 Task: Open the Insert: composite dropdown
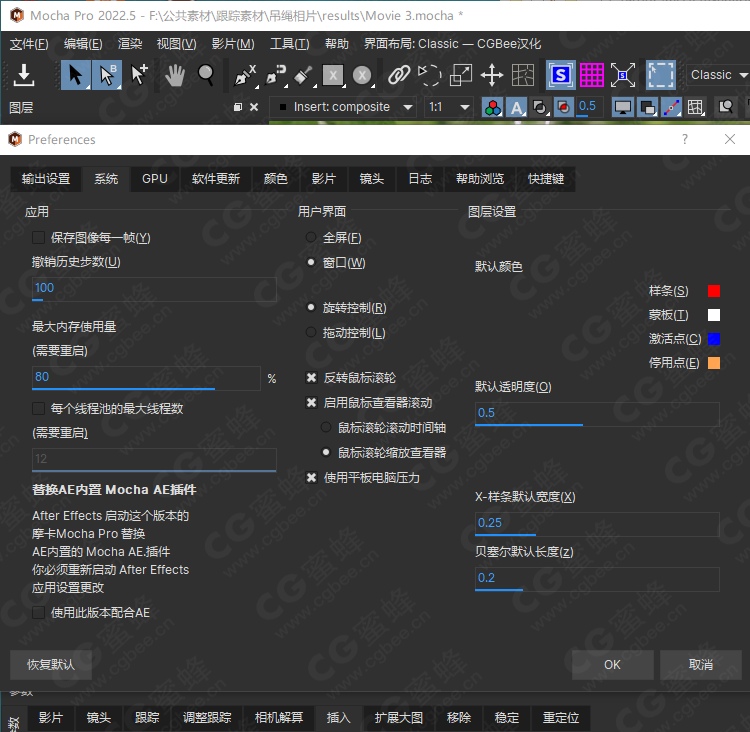click(343, 107)
